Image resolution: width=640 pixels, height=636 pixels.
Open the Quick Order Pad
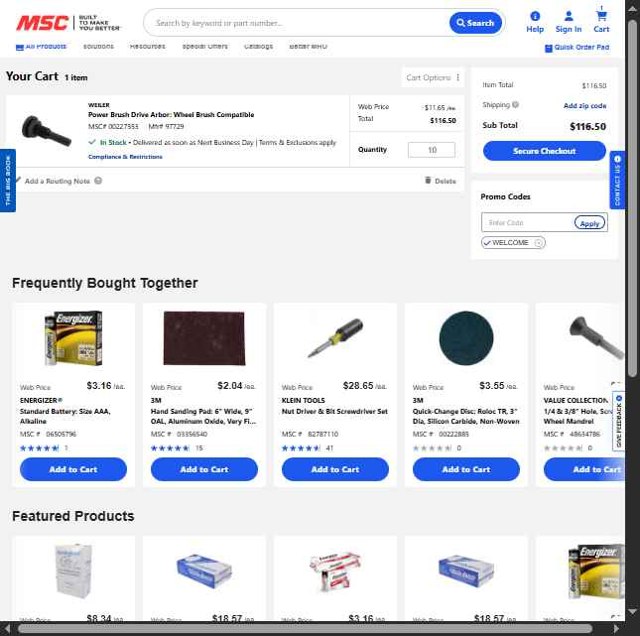coord(577,48)
